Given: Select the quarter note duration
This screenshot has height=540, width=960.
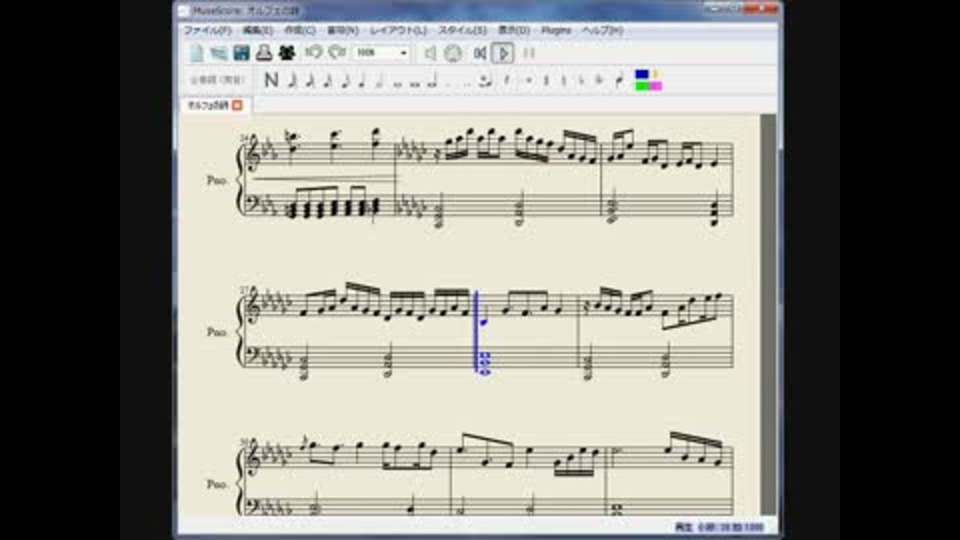Looking at the screenshot, I should pos(362,80).
